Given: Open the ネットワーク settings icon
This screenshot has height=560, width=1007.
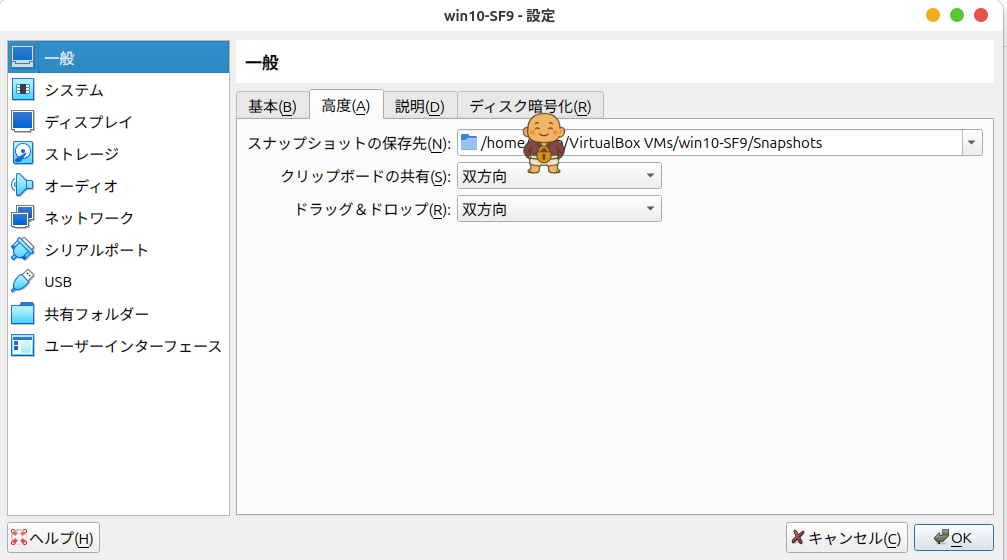Looking at the screenshot, I should click(x=23, y=218).
